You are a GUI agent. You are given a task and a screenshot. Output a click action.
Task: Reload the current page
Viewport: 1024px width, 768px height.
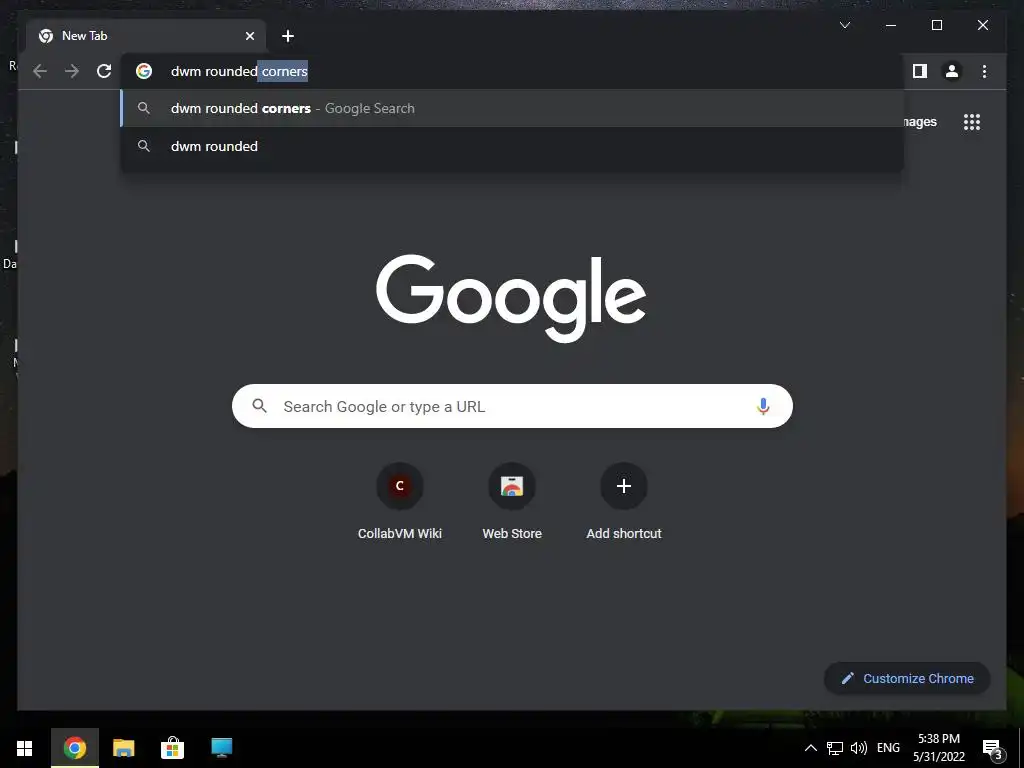[x=104, y=71]
